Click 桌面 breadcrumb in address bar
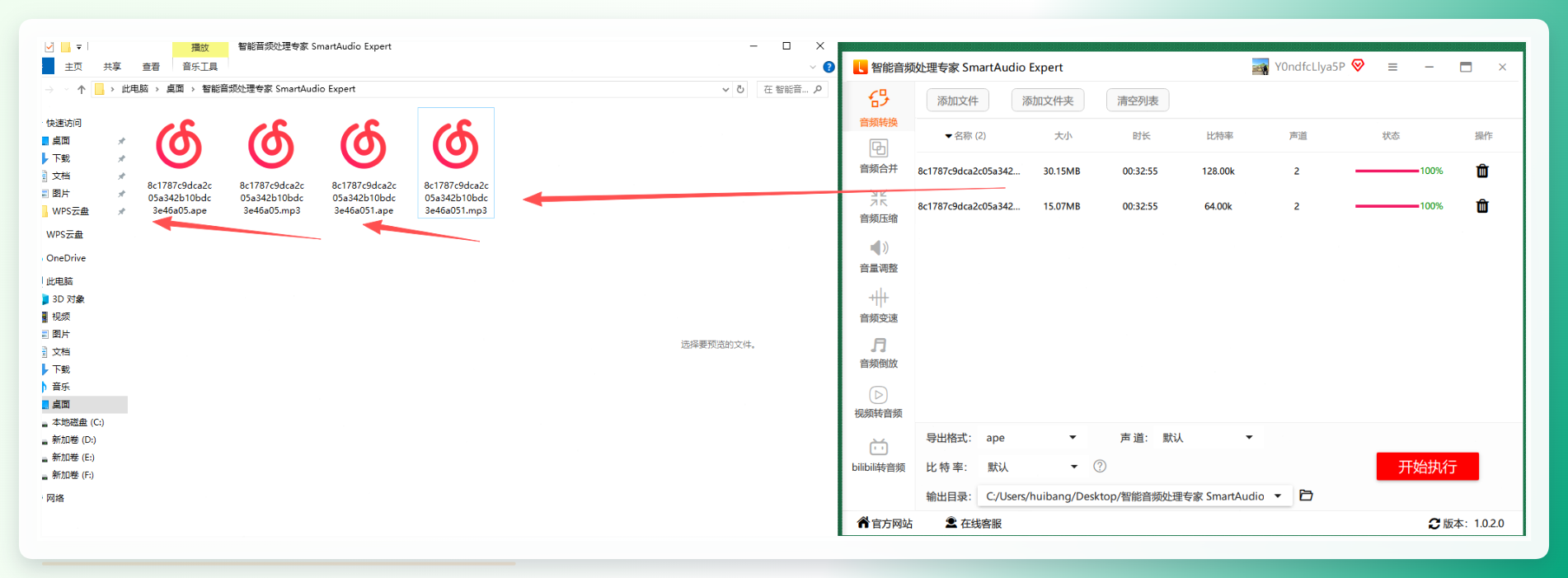 click(x=175, y=89)
